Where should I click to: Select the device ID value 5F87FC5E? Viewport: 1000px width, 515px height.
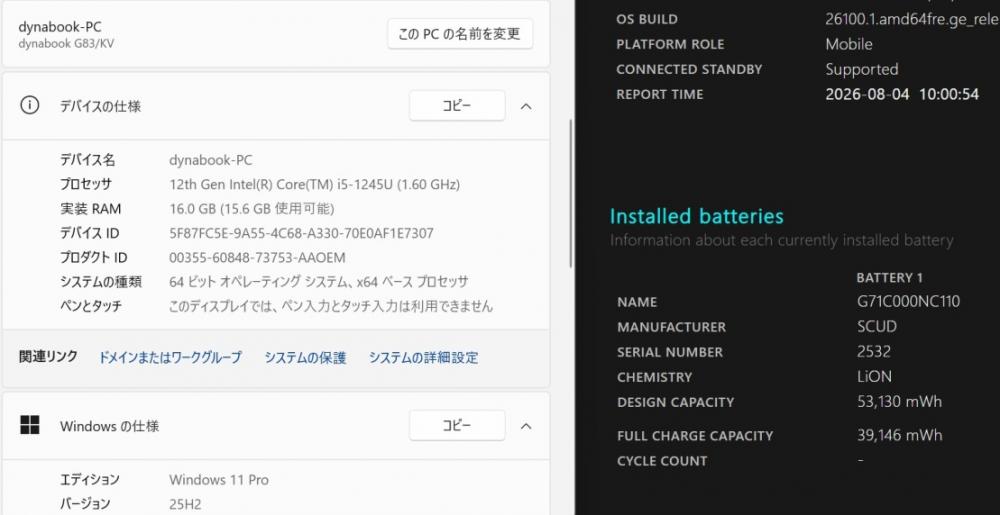[301, 233]
